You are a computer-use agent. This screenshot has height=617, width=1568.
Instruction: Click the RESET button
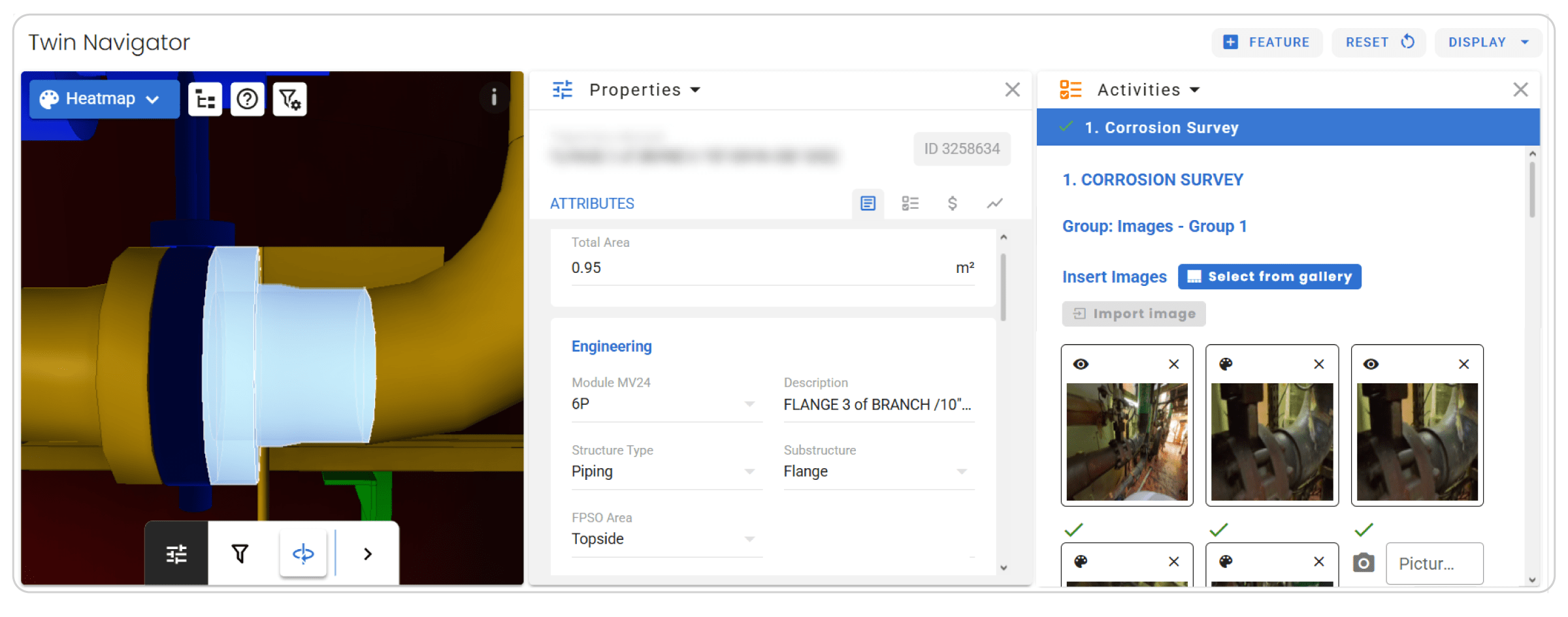[x=1379, y=42]
